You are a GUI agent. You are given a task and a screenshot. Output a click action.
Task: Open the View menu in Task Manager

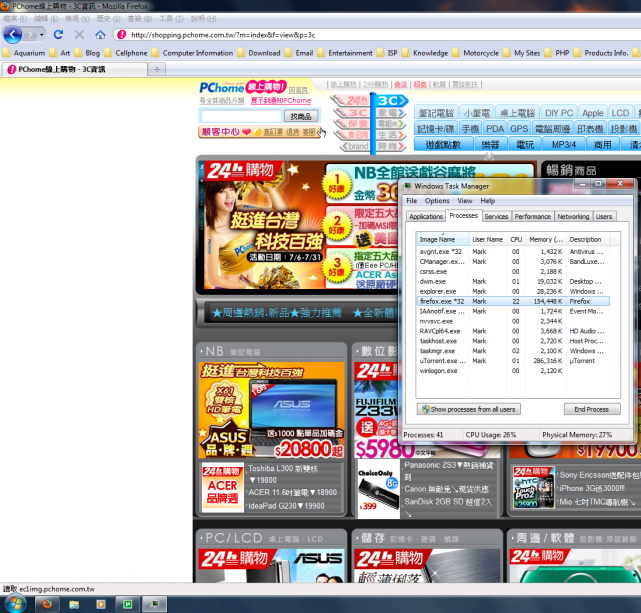coord(464,201)
